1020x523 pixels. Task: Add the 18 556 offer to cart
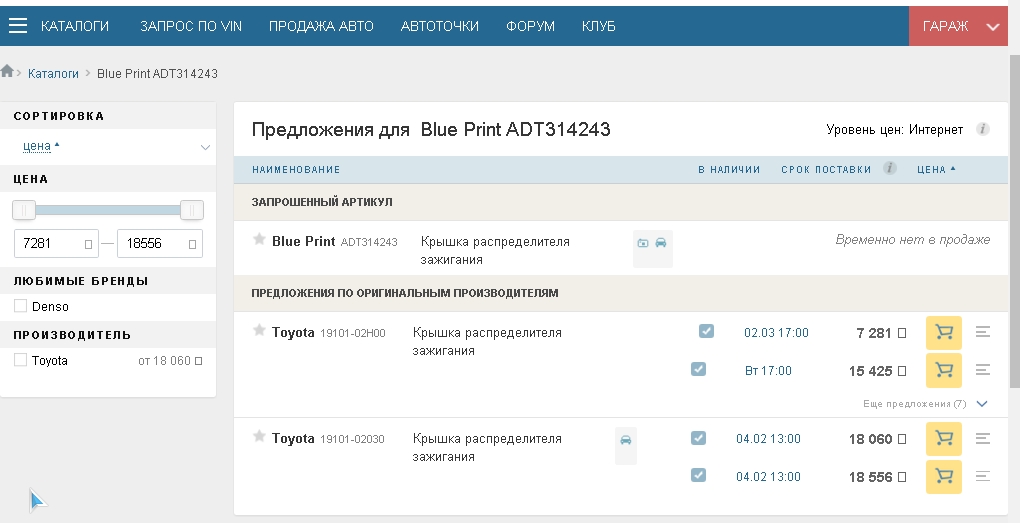pos(943,477)
